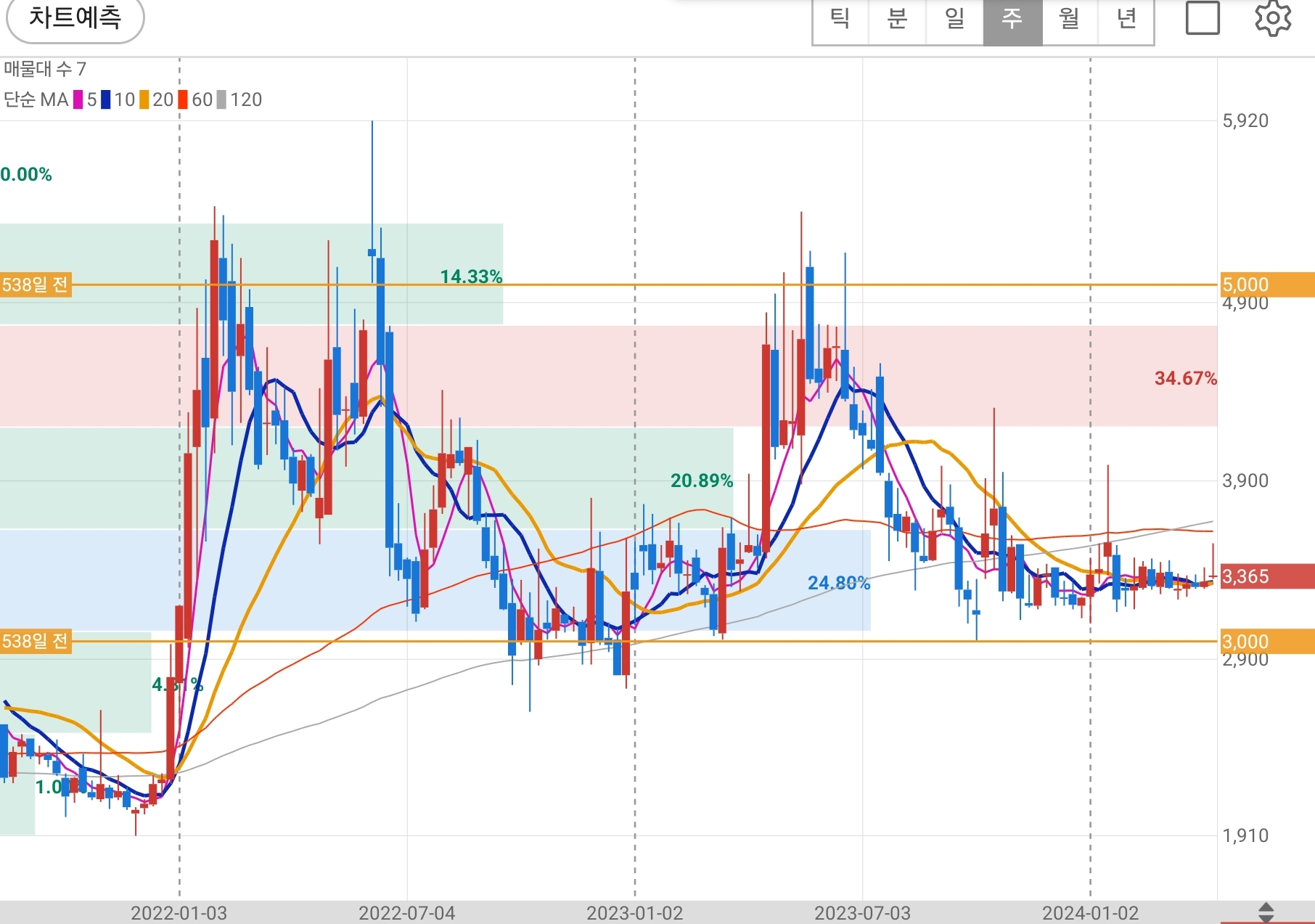The image size is (1315, 924).
Task: Click the lower 538일 전 line tag
Action: click(x=36, y=642)
